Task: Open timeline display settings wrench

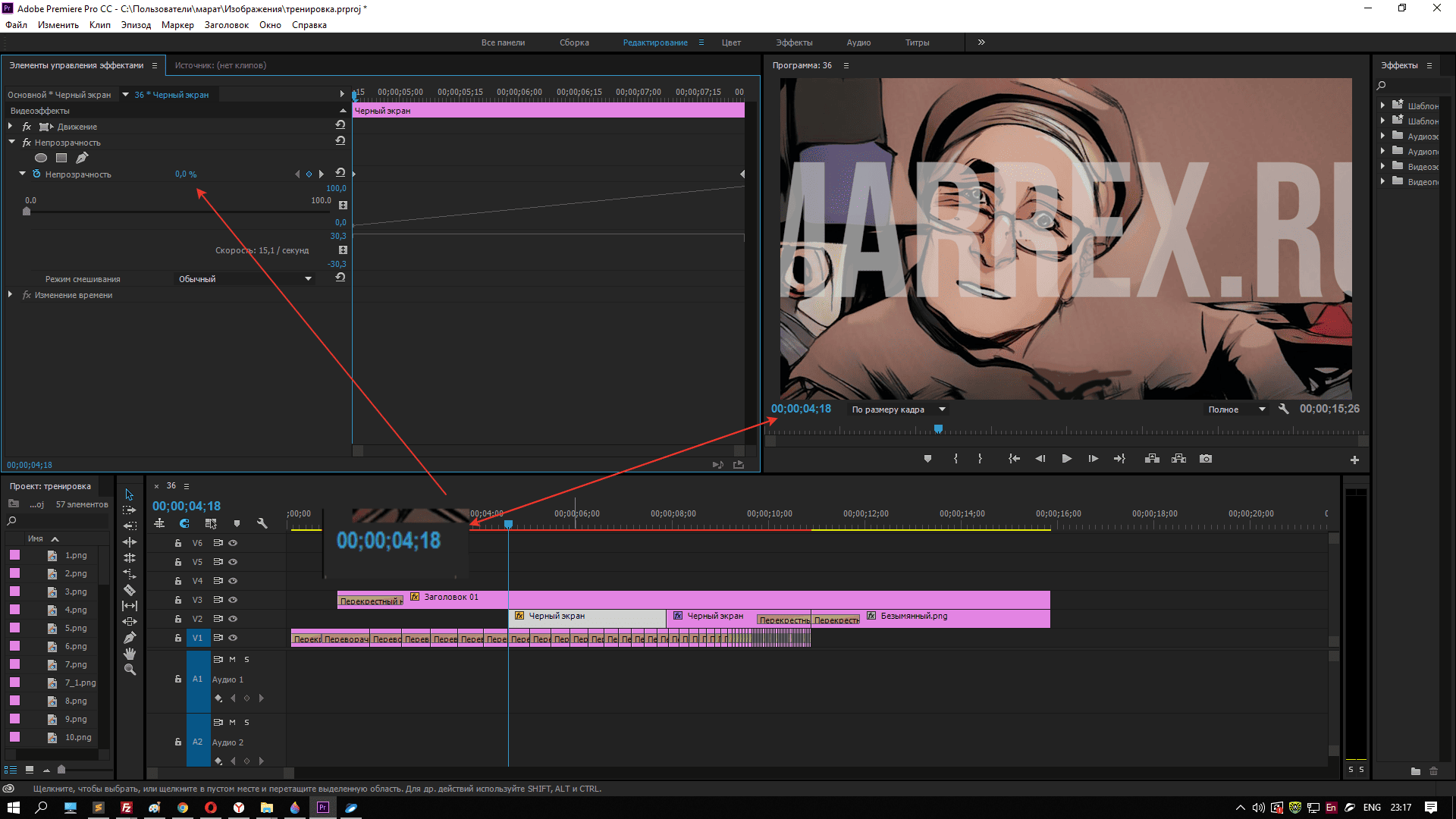Action: (x=262, y=523)
